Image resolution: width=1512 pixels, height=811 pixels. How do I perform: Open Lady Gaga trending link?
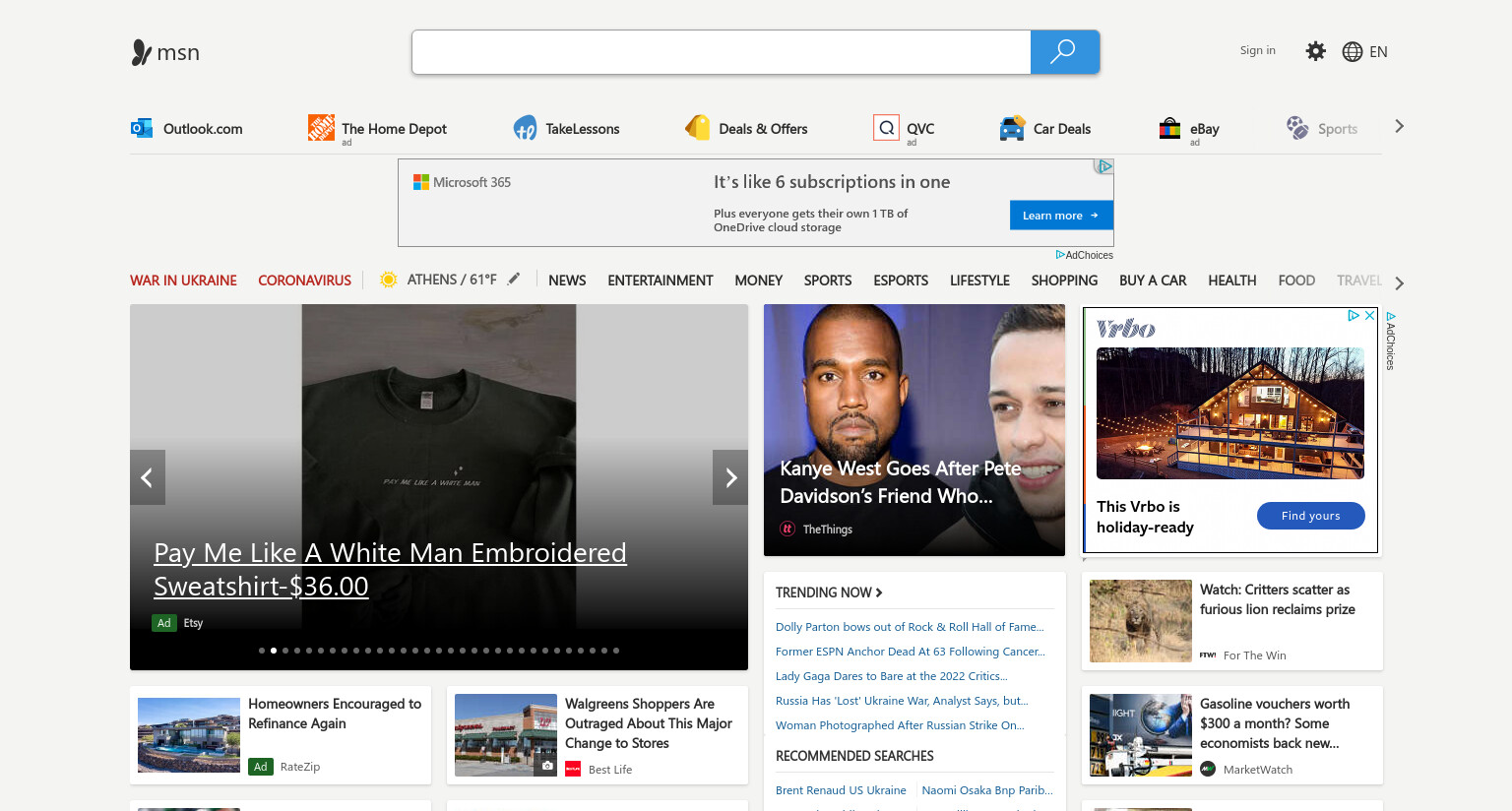pos(892,676)
